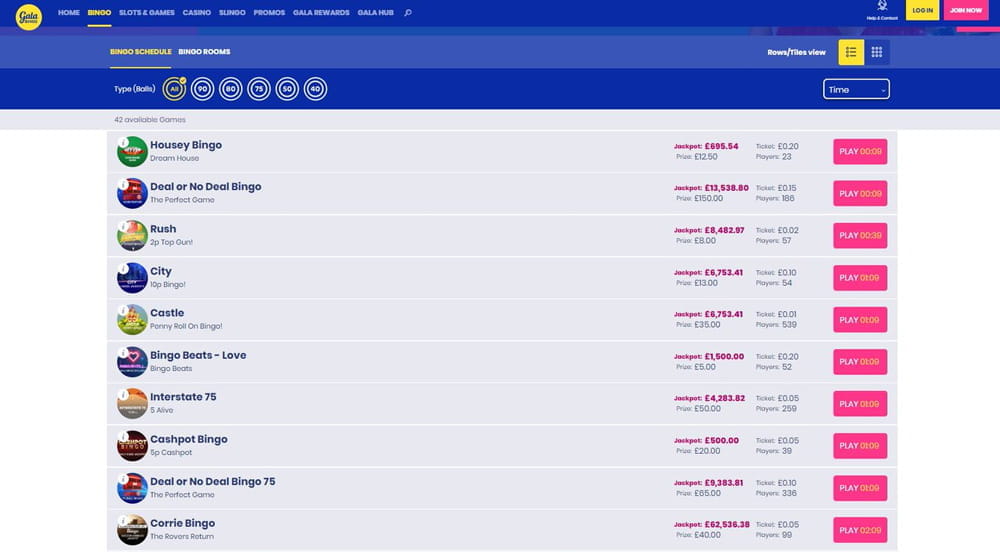Image resolution: width=1000 pixels, height=552 pixels.
Task: Click '42 available Games' text
Action: pos(150,120)
